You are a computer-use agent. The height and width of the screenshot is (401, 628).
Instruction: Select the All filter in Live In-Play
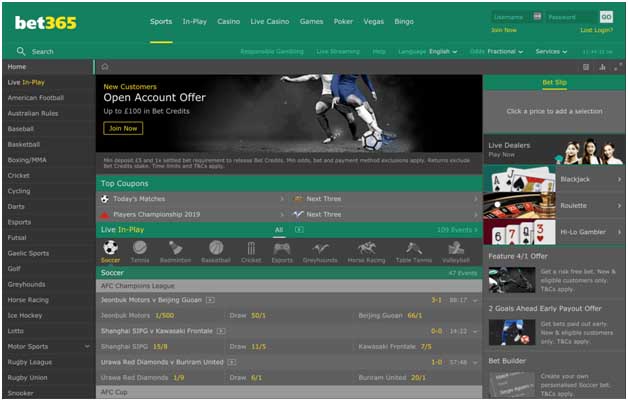coord(279,230)
